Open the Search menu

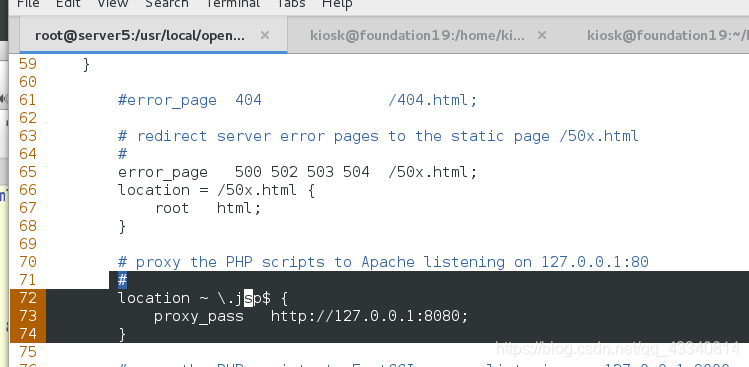167,4
